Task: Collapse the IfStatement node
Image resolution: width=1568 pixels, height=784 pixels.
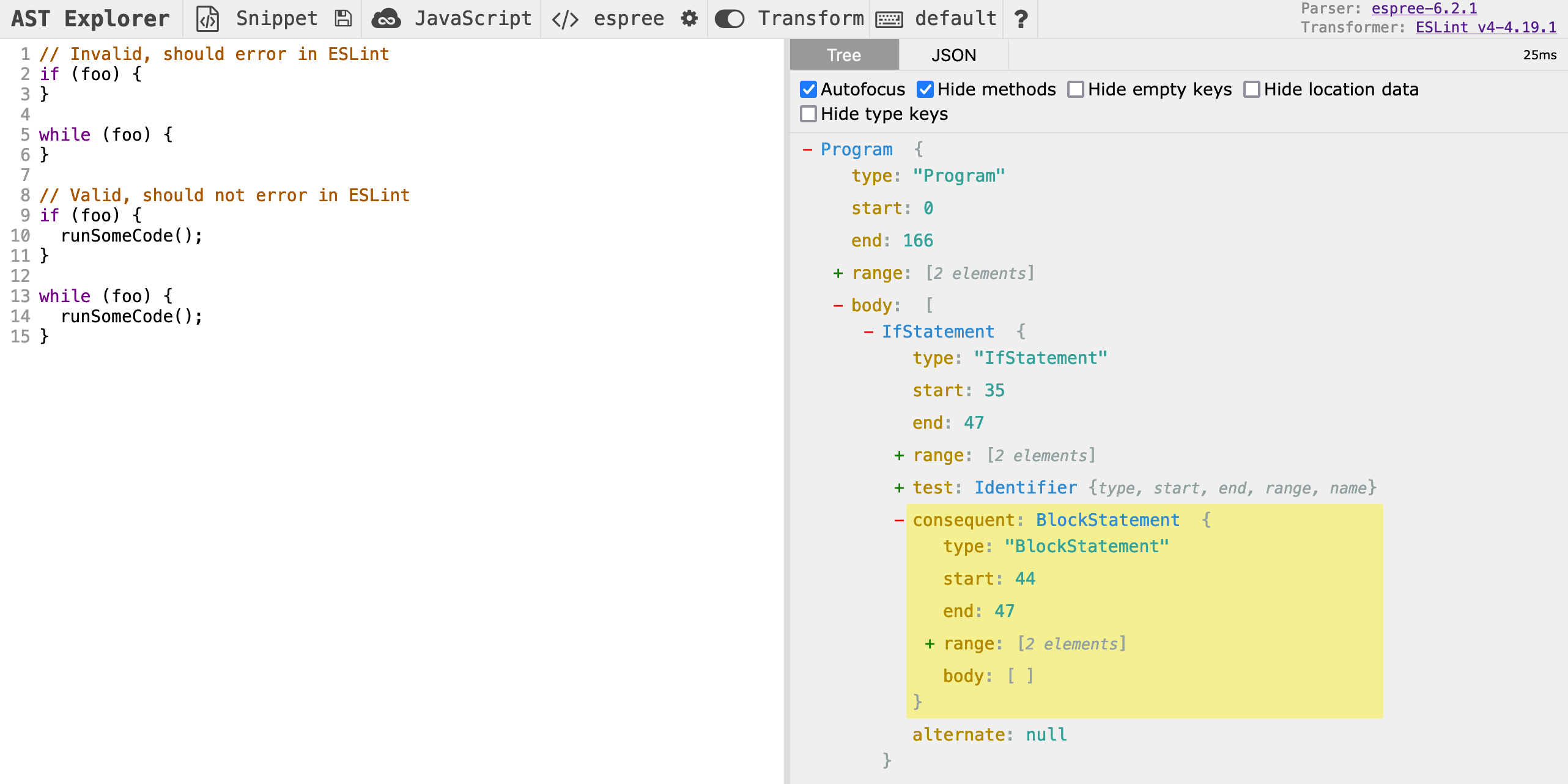Action: (x=868, y=332)
